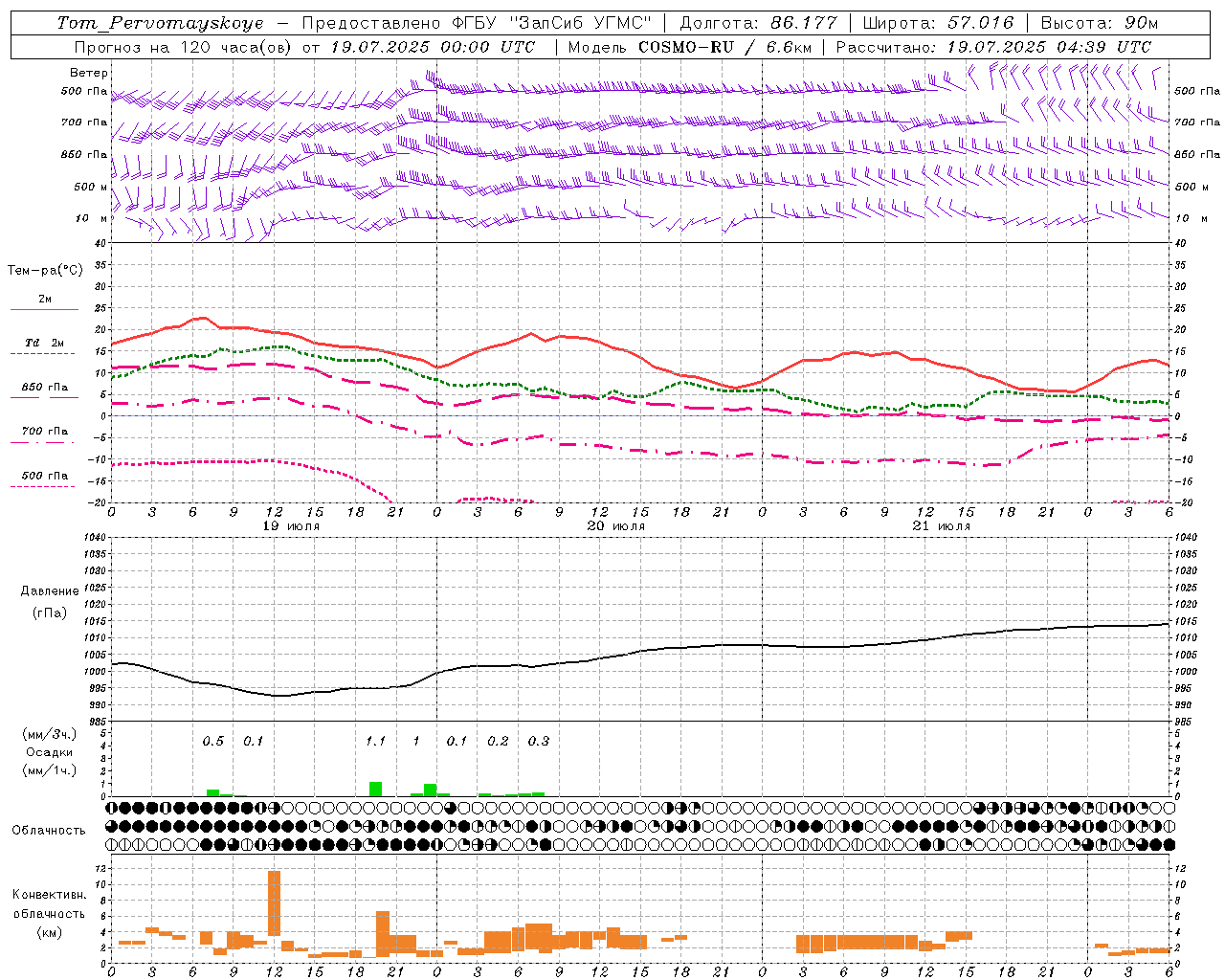Click the Рассчитано: 19.07.2025 04:39 UTC timestamp
This screenshot has width=1225, height=980.
(994, 47)
